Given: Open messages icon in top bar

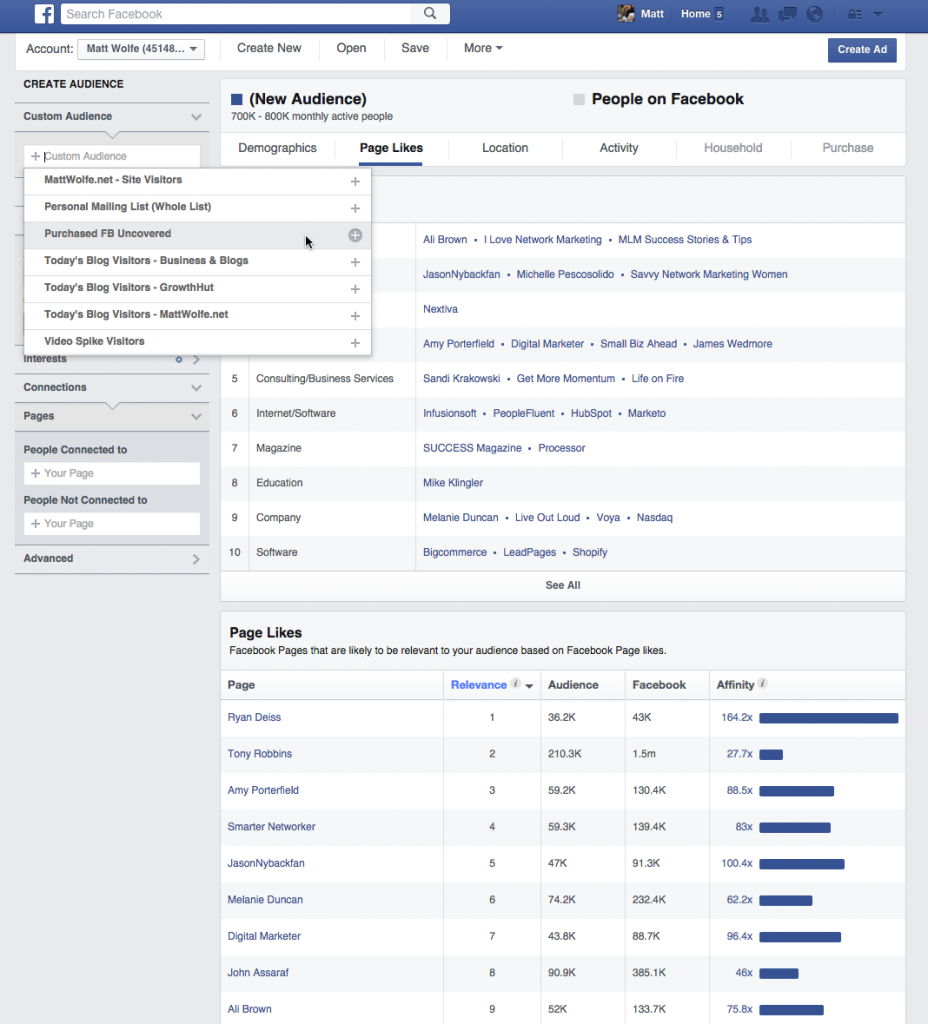Looking at the screenshot, I should 788,14.
